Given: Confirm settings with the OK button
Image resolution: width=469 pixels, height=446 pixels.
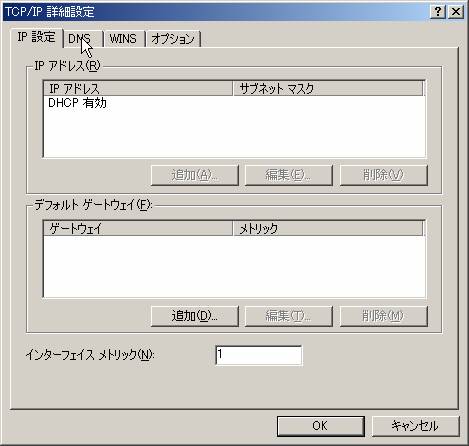Looking at the screenshot, I should point(321,426).
